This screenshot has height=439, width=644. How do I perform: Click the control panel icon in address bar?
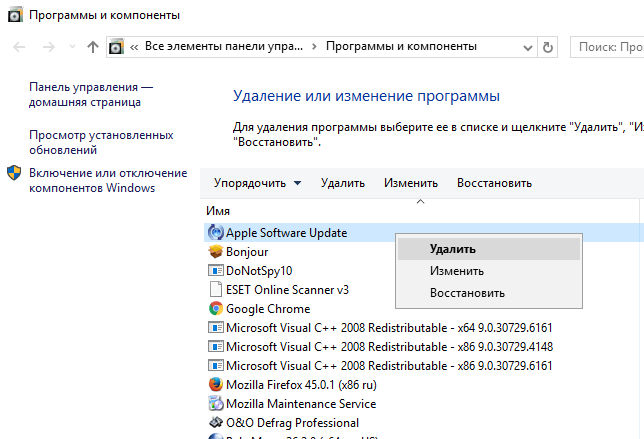[116, 47]
